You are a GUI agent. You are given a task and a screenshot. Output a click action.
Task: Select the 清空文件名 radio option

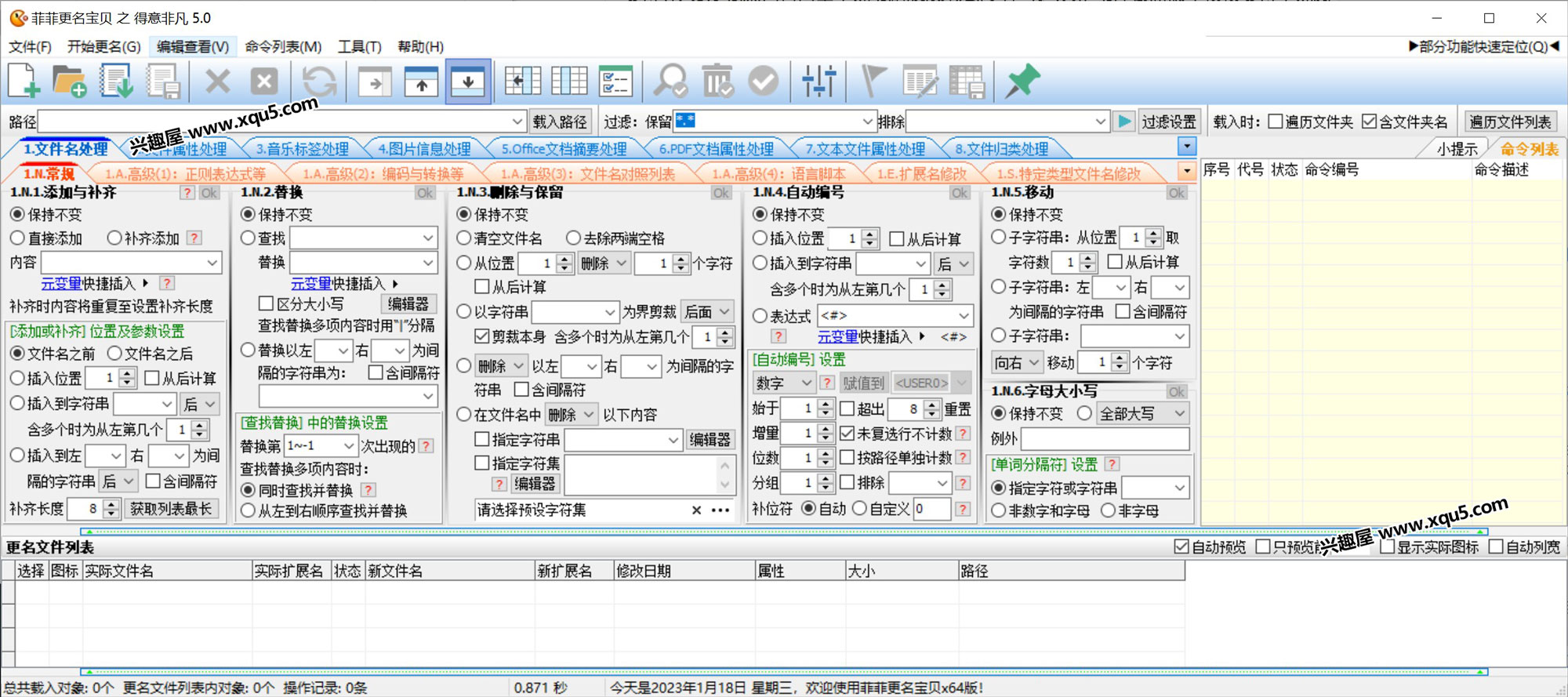coord(463,238)
